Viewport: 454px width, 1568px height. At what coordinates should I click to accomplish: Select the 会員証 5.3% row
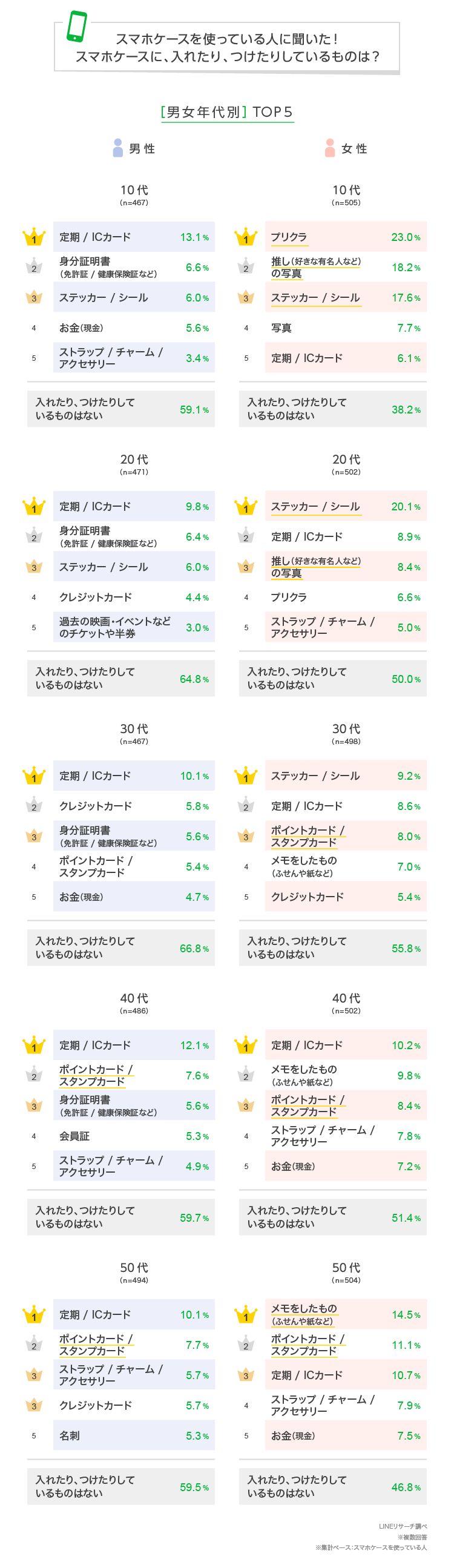point(133,1136)
